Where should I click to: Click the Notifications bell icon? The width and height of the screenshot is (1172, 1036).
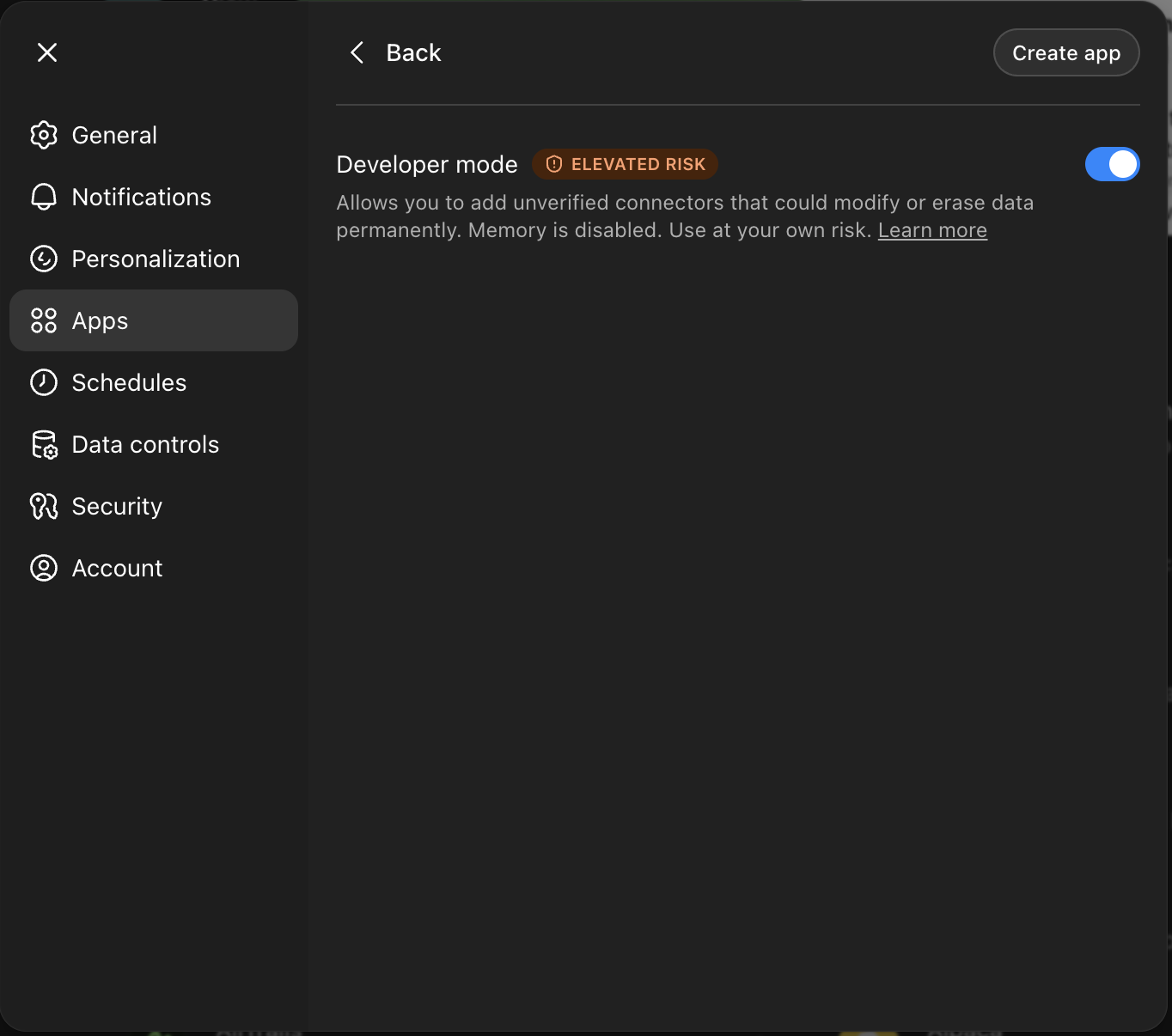44,197
